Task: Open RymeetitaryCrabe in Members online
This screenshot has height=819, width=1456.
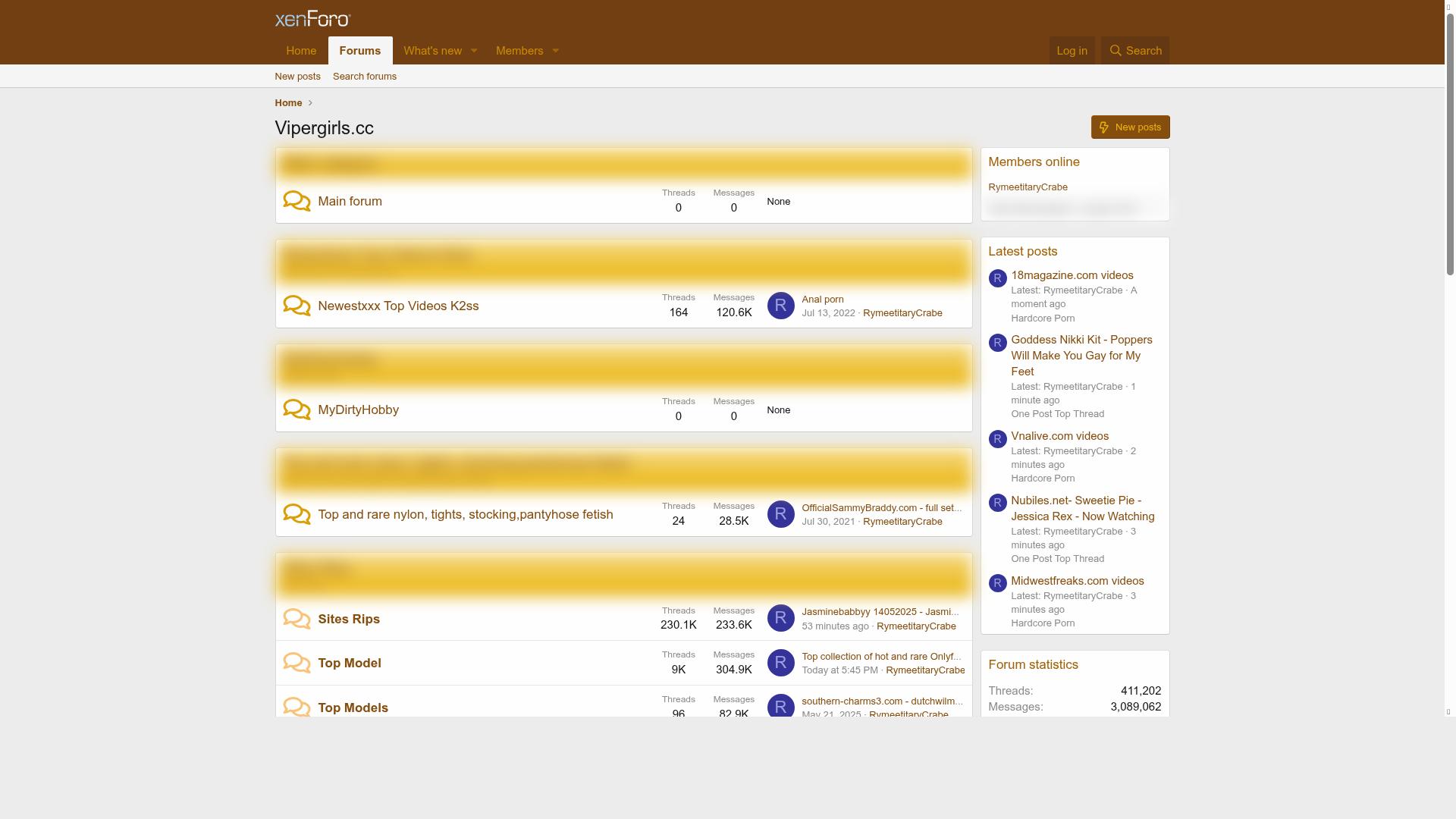Action: click(1028, 187)
